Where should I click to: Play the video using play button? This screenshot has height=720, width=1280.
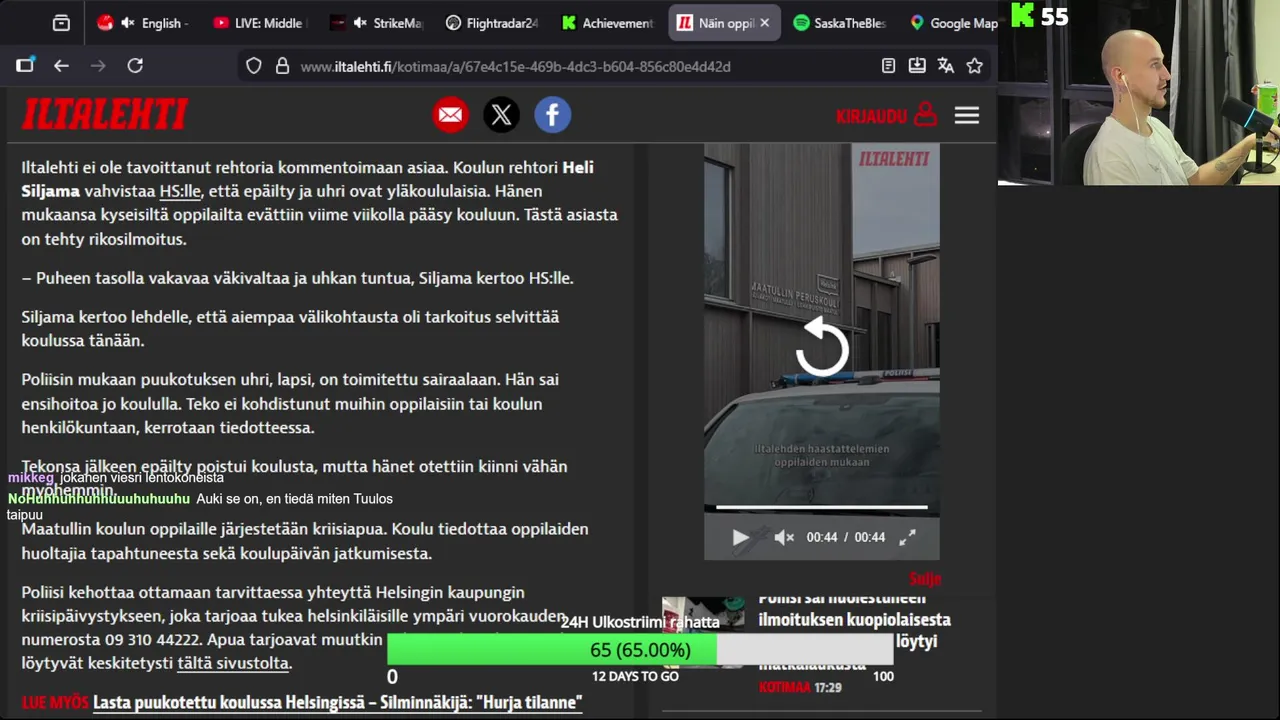pos(740,537)
